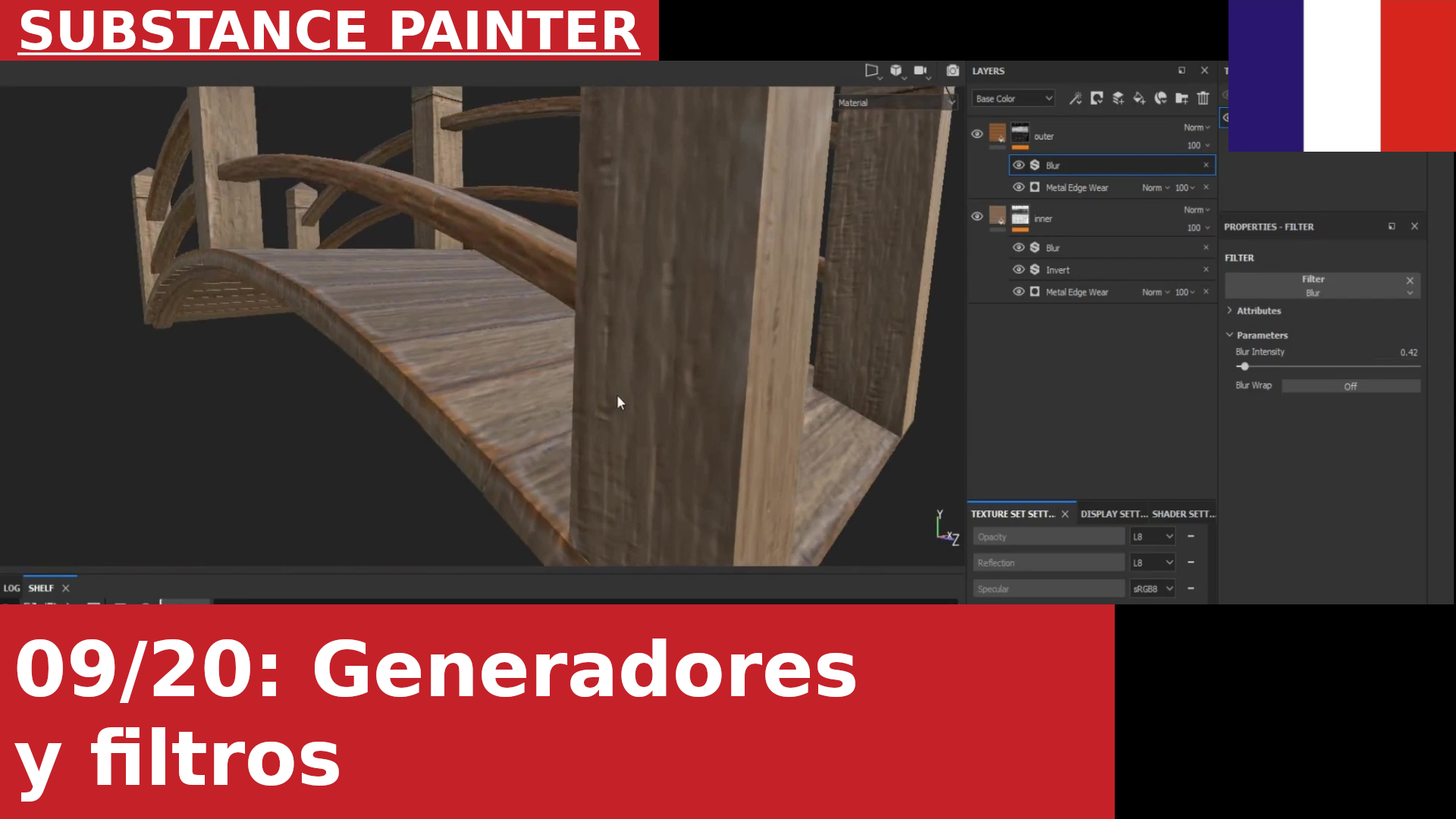Expand the Attributes section
The height and width of the screenshot is (819, 1456).
(x=1229, y=310)
